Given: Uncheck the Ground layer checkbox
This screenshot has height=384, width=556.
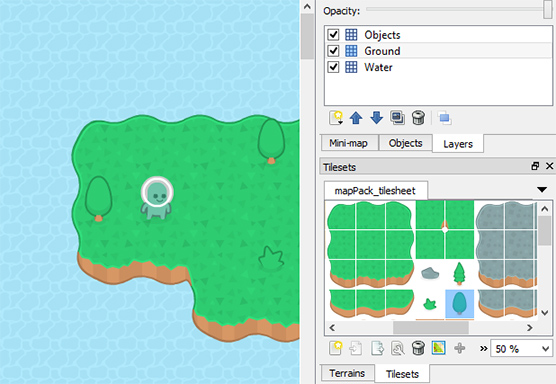Looking at the screenshot, I should point(333,51).
